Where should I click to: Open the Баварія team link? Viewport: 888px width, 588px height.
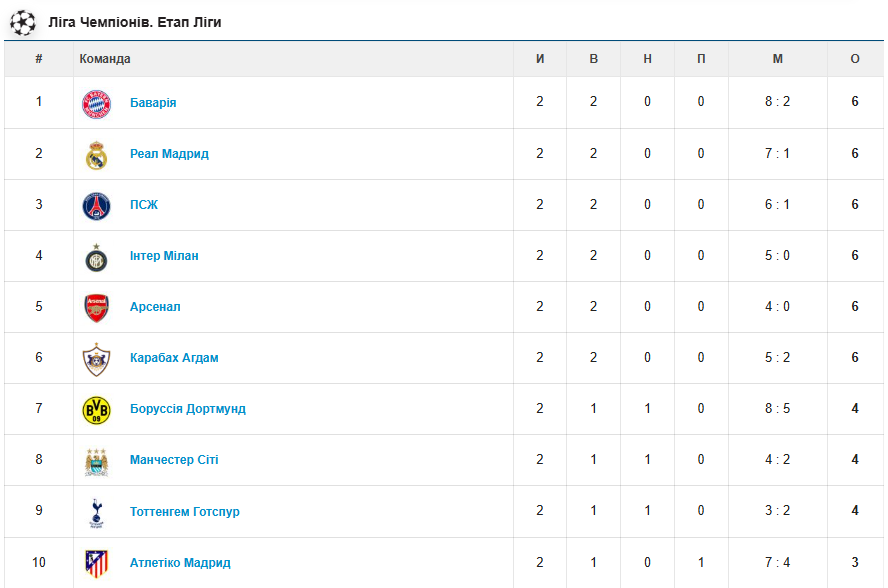click(x=153, y=103)
